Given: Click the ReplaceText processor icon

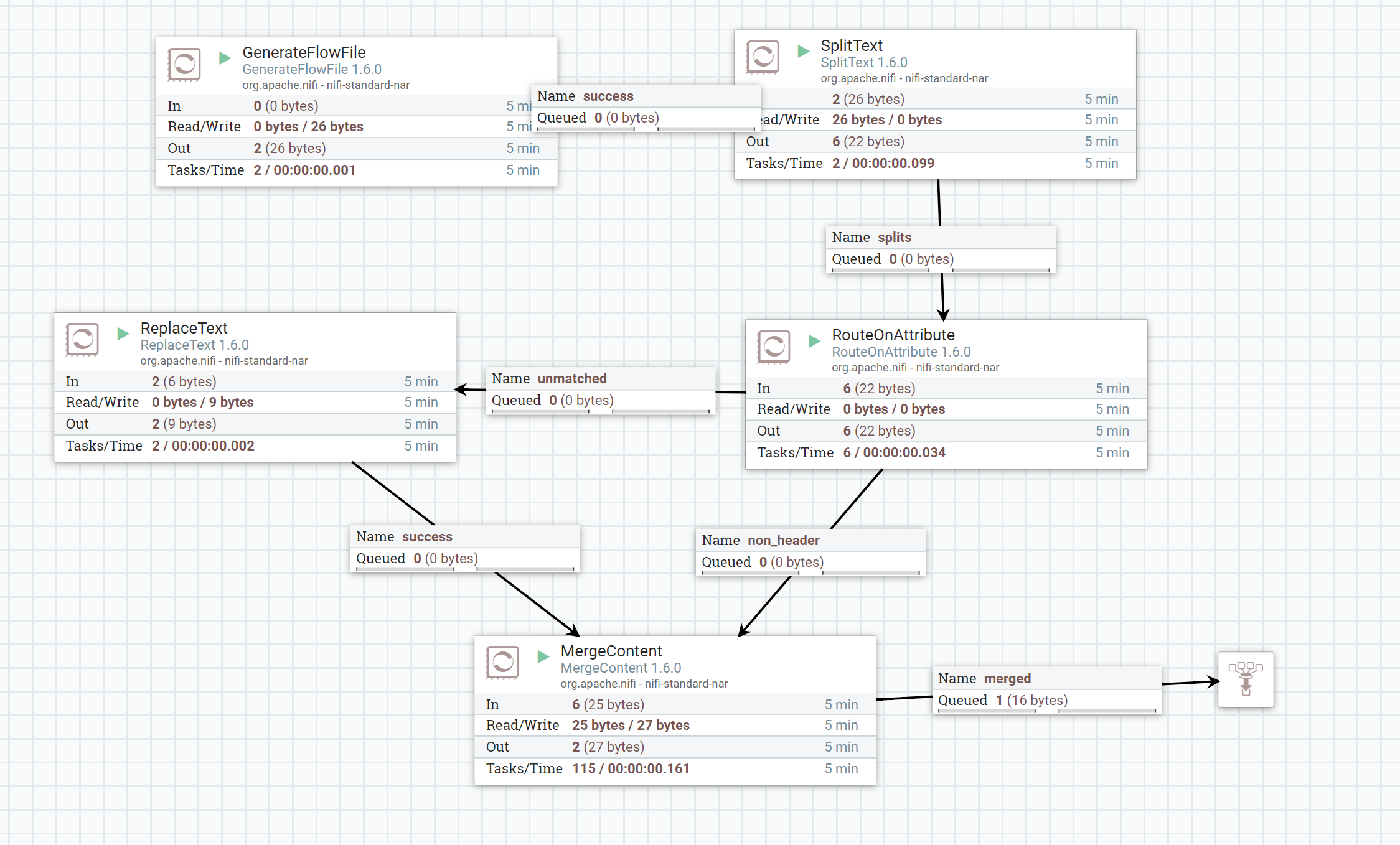Looking at the screenshot, I should tap(82, 340).
